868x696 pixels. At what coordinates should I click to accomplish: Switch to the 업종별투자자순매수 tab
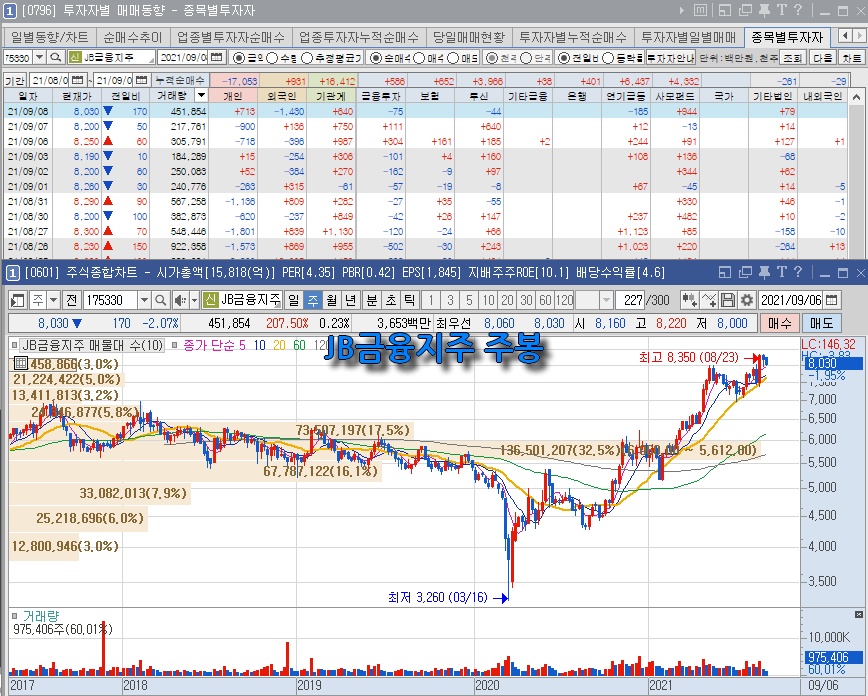[231, 37]
